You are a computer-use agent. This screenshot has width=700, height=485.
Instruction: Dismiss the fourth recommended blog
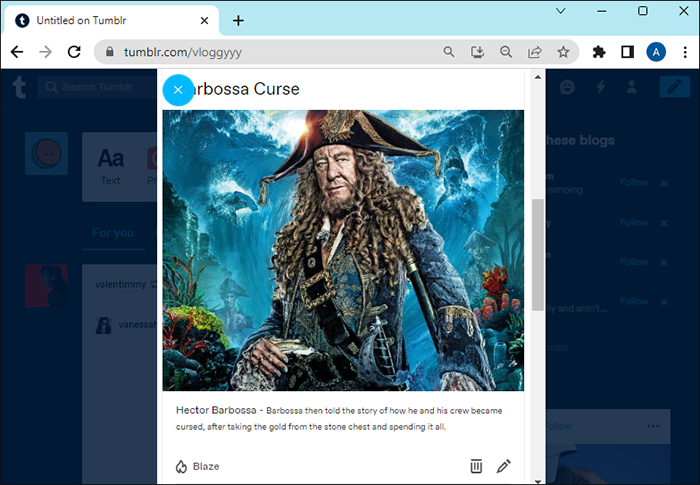[664, 302]
